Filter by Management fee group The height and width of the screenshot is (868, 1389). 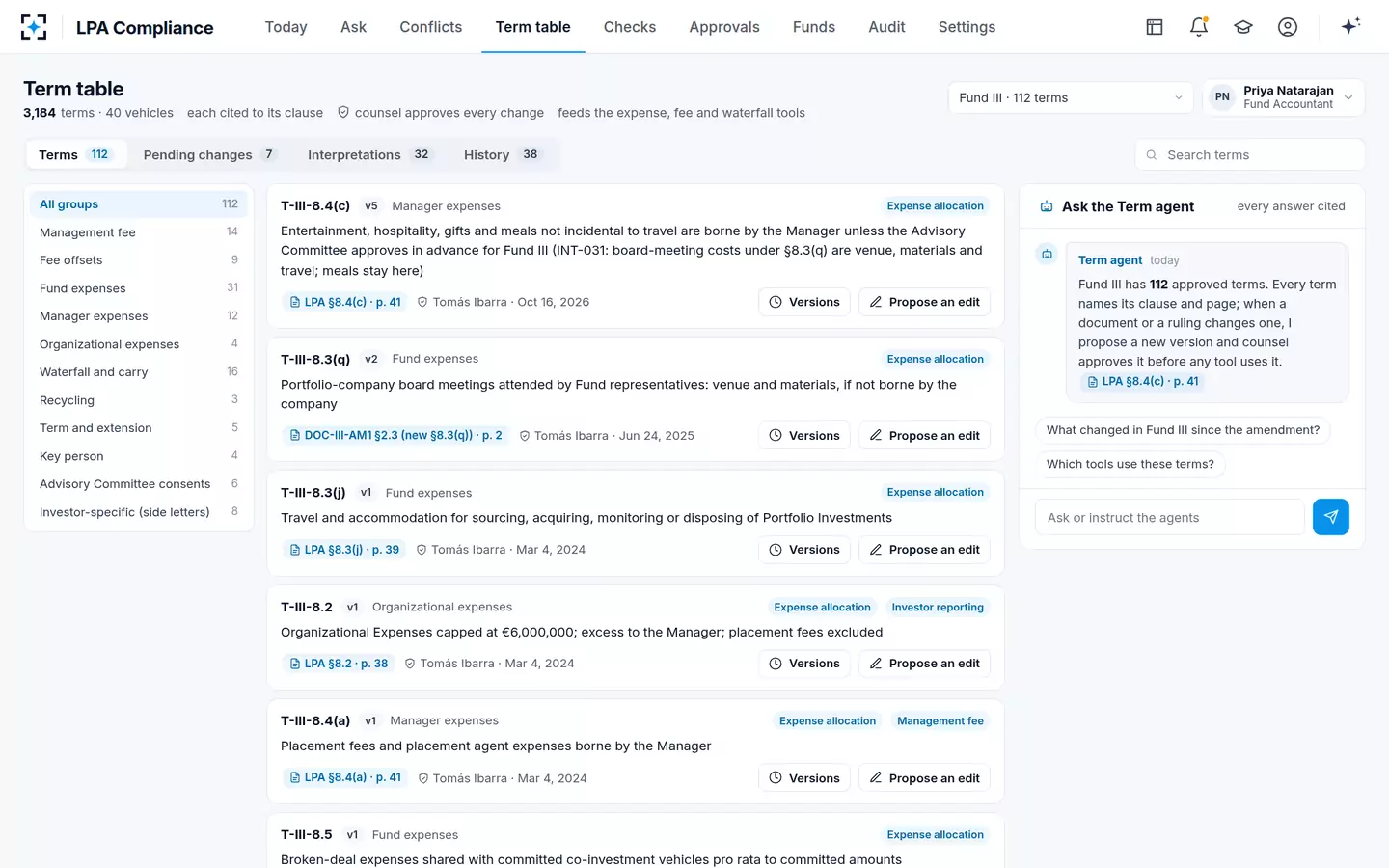[x=139, y=232]
